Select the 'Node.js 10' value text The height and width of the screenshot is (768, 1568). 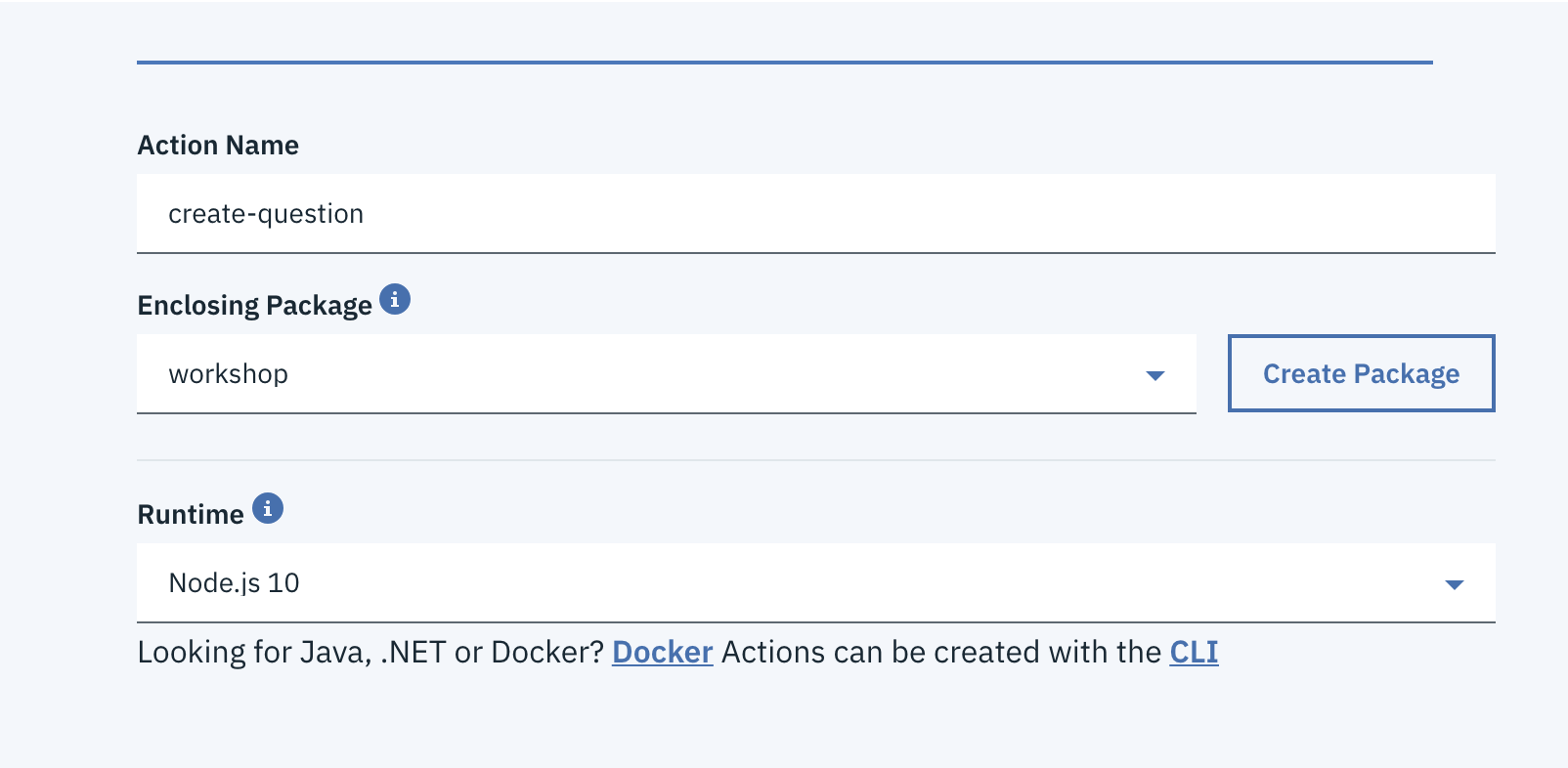click(x=235, y=583)
